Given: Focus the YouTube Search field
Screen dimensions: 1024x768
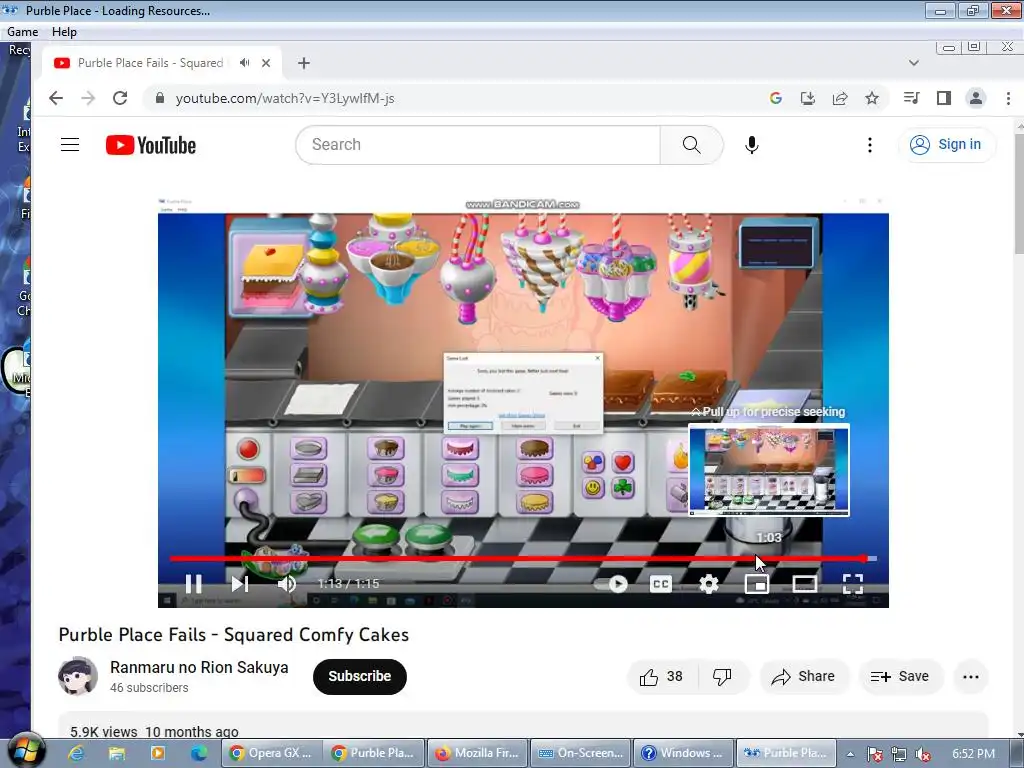Looking at the screenshot, I should point(478,144).
